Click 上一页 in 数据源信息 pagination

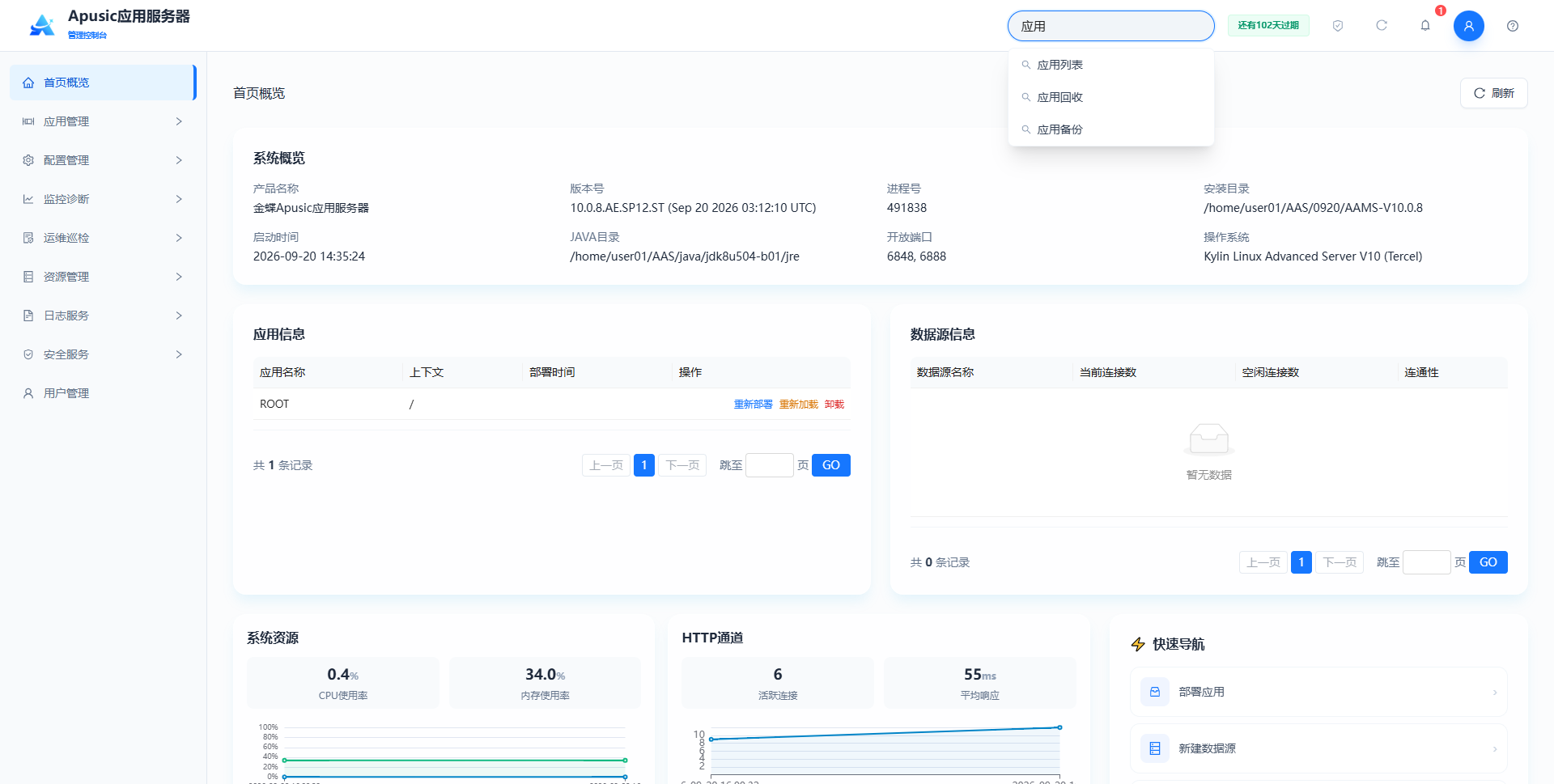1263,562
